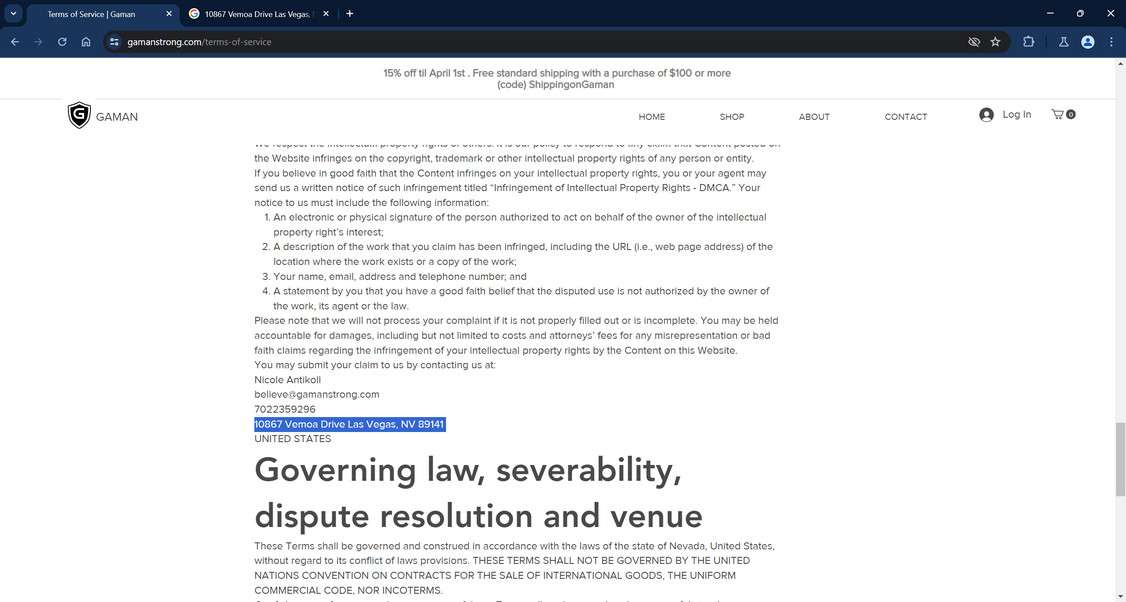This screenshot has height=602, width=1126.
Task: Open the Extensions puzzle icon
Action: point(1028,42)
